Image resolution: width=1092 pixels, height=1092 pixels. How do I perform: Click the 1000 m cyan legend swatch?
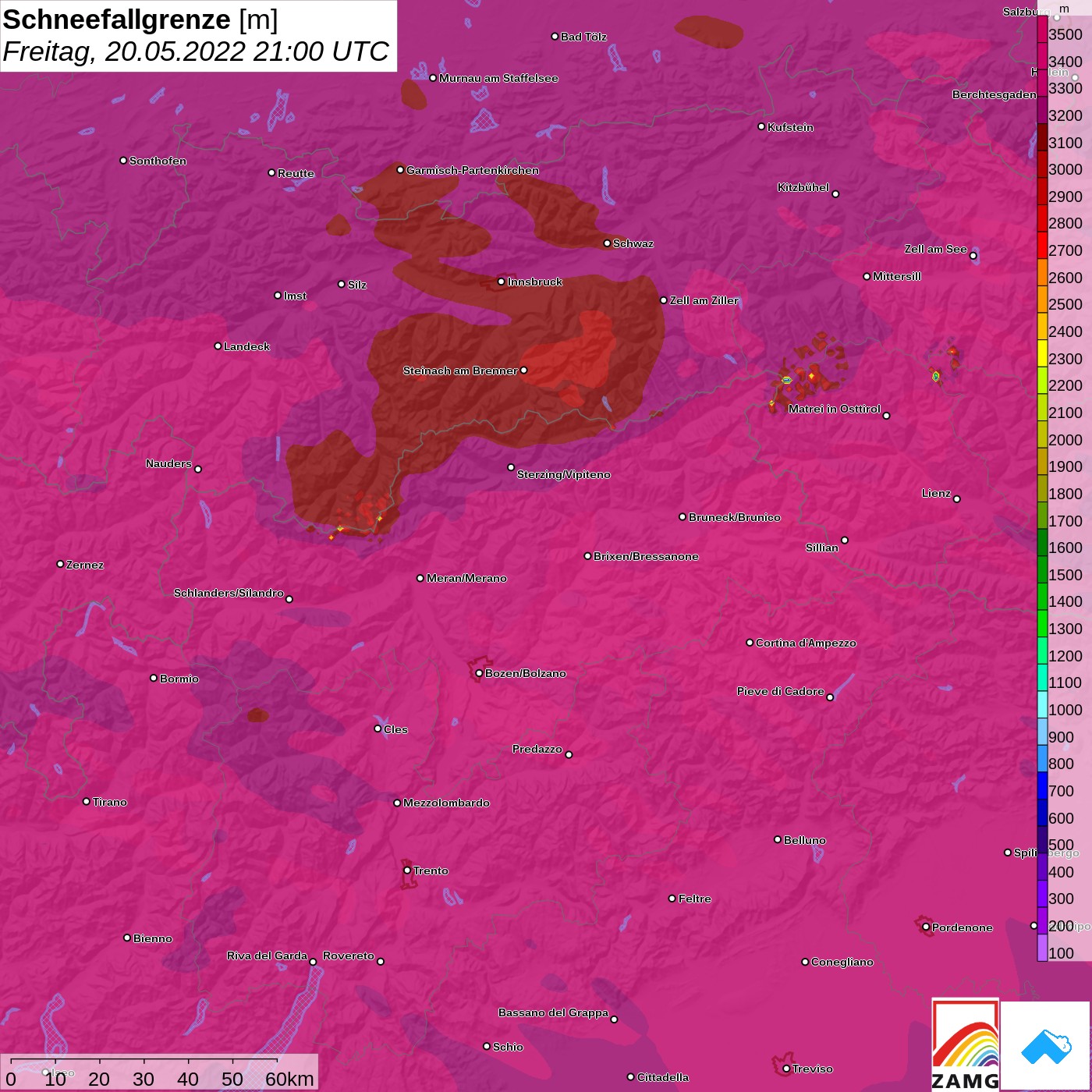point(1042,704)
